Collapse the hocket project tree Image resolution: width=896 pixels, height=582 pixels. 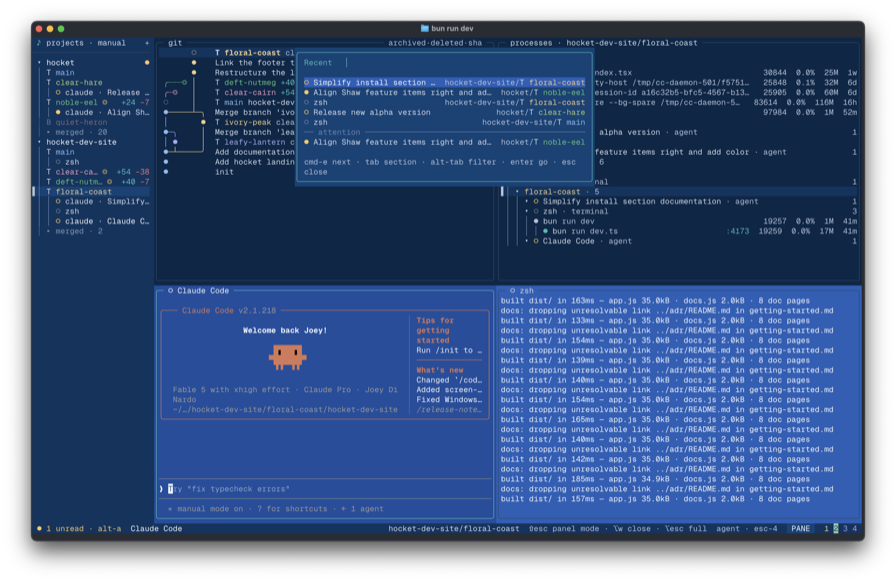[x=39, y=62]
